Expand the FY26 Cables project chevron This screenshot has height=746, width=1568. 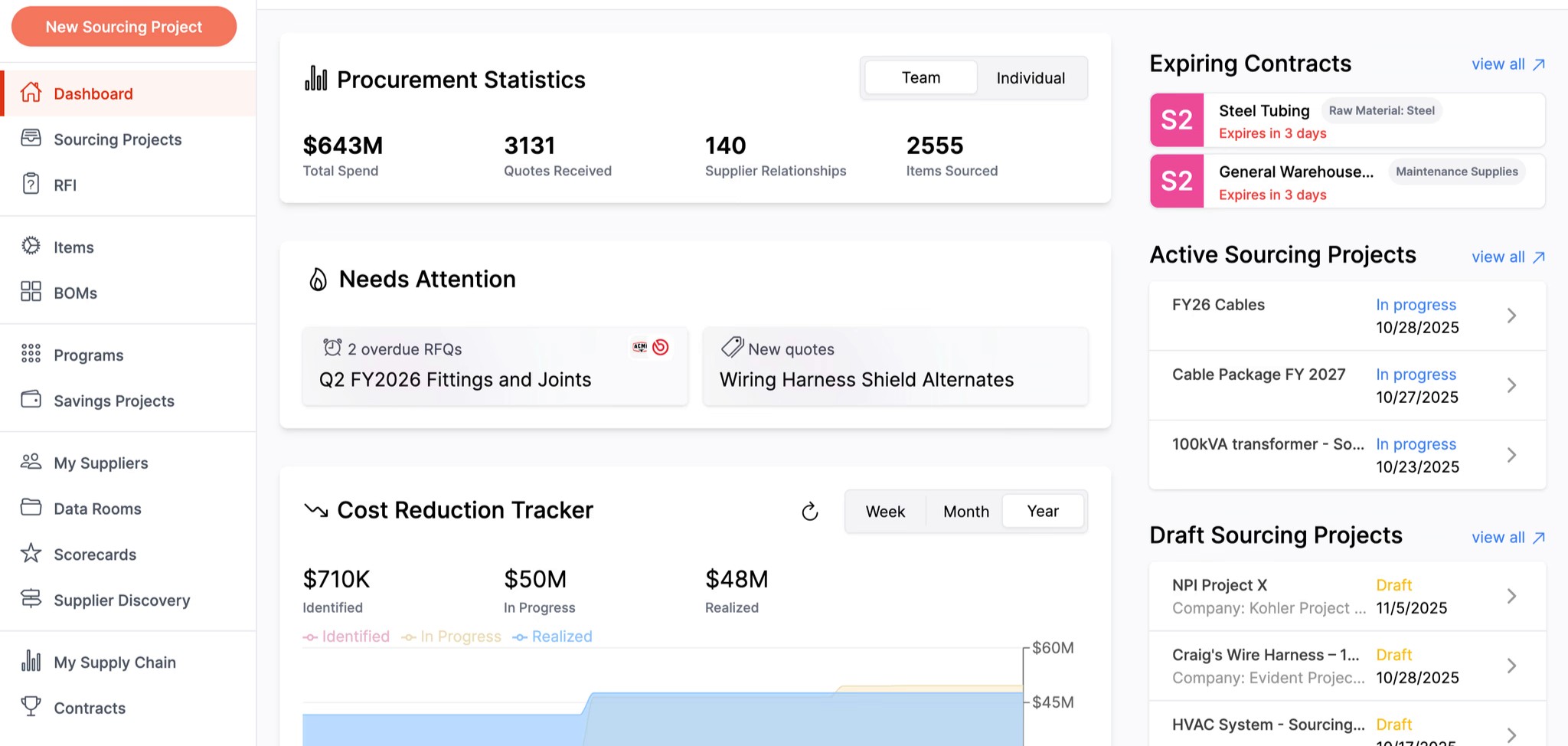(x=1511, y=316)
